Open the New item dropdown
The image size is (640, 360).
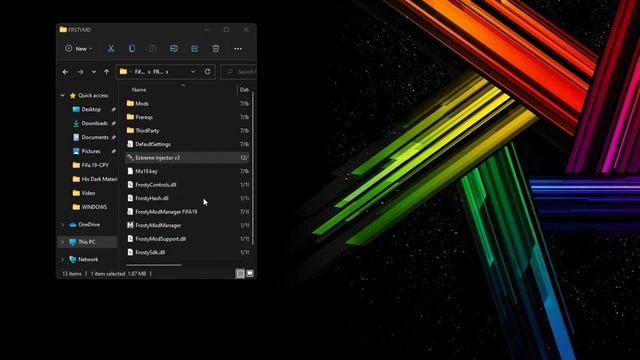coord(78,49)
